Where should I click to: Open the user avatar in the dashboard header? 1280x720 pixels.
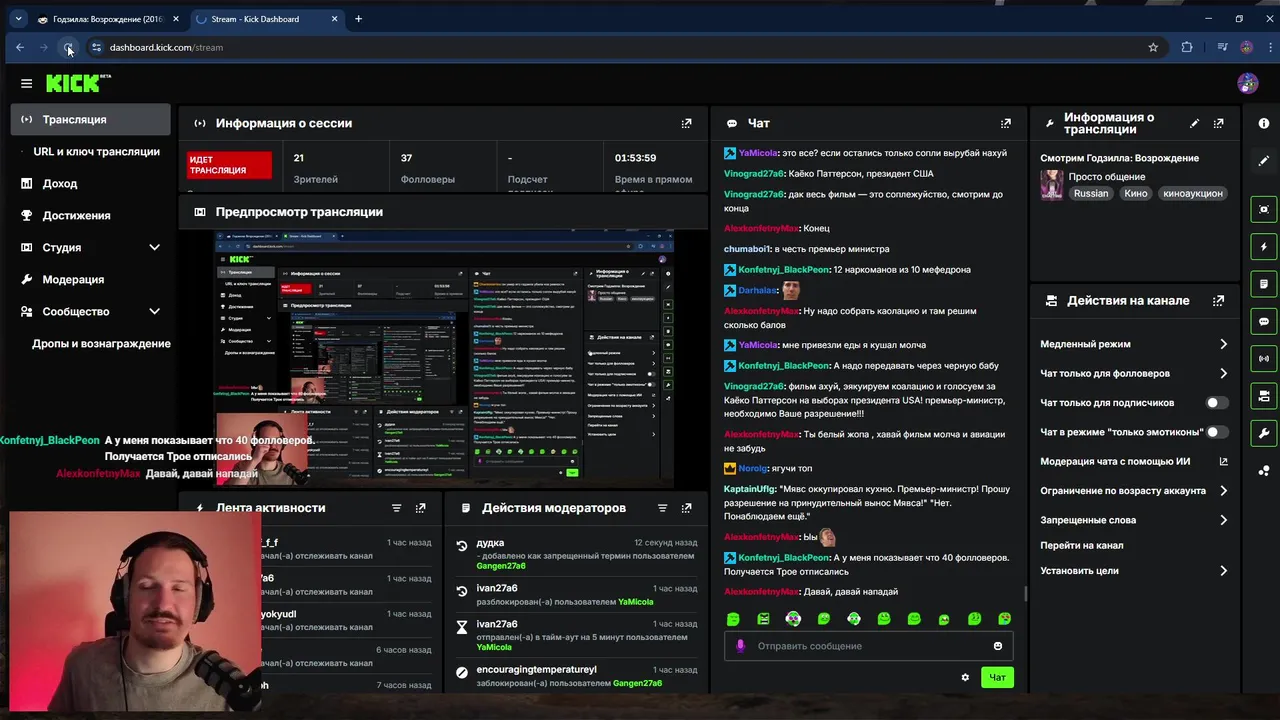1247,83
